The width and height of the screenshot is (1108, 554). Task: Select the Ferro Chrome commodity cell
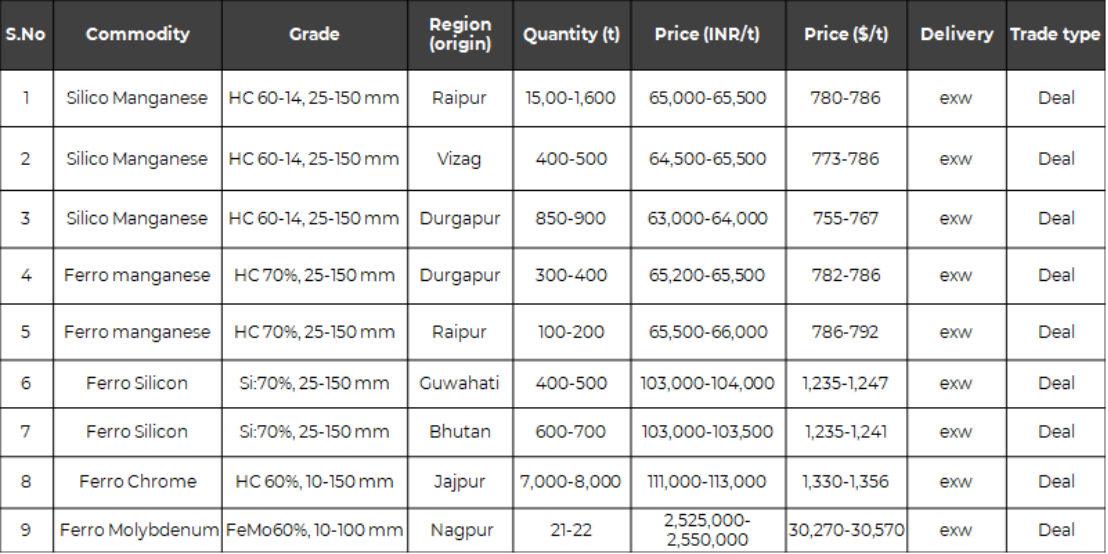click(138, 482)
